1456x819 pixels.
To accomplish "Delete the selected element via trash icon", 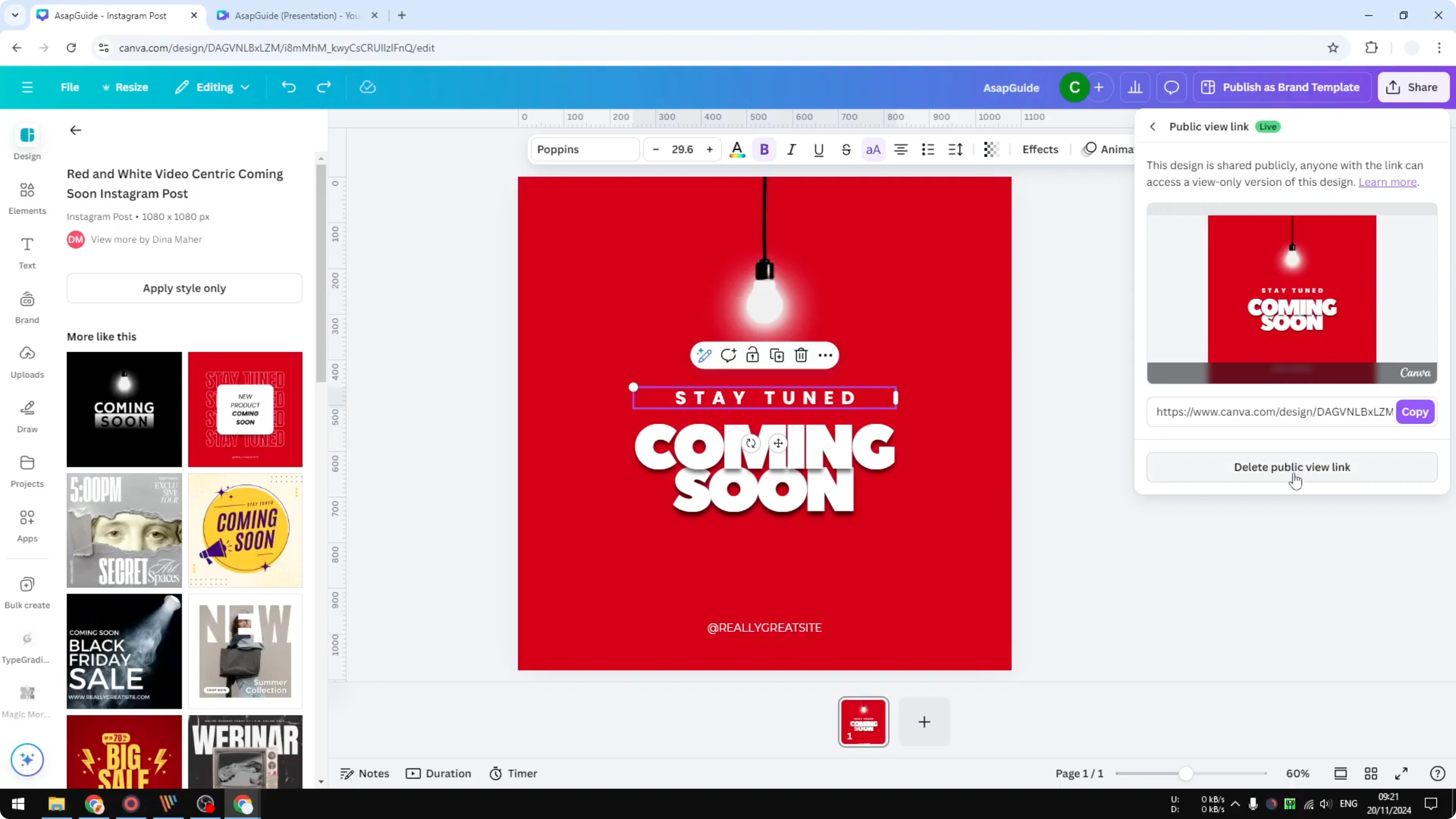I will pyautogui.click(x=802, y=355).
